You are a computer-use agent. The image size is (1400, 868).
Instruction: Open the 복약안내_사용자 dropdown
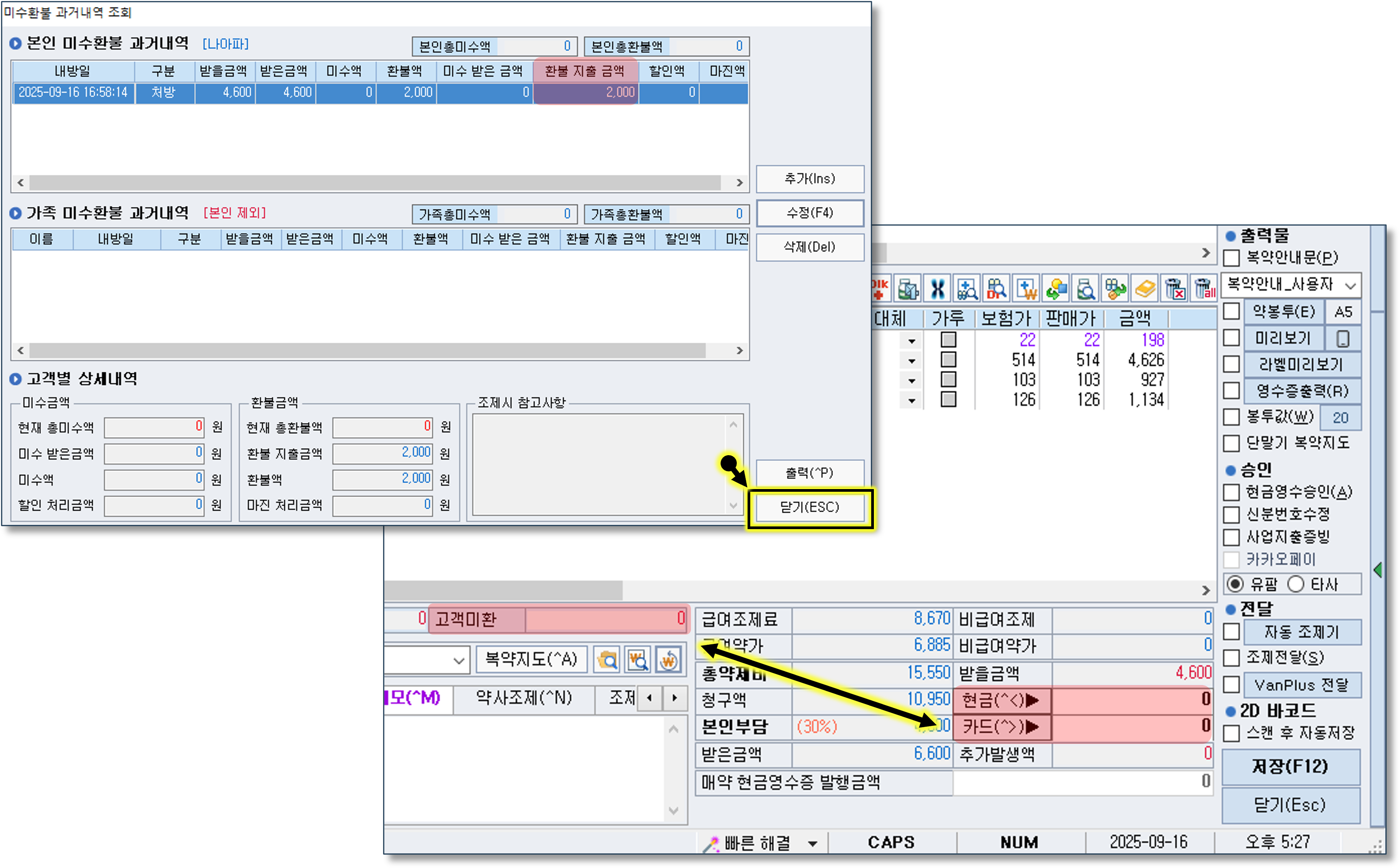point(1350,285)
